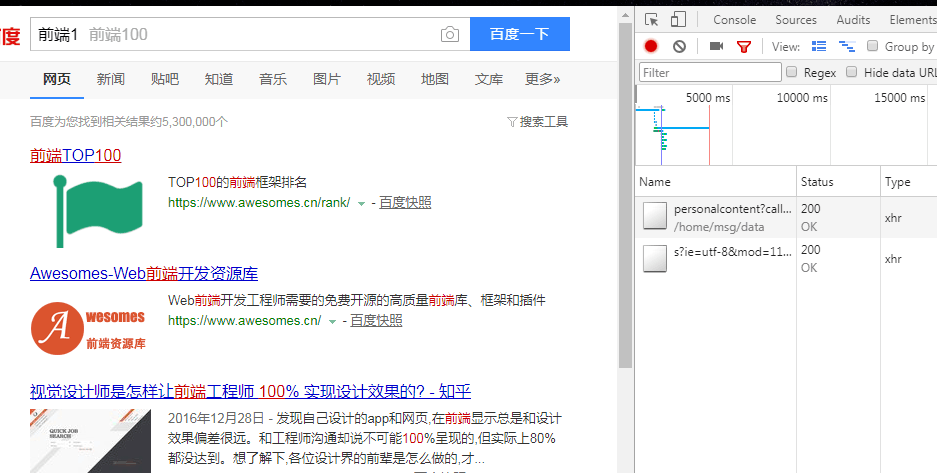This screenshot has width=937, height=473.
Task: Select the 网页 search tab
Action: (x=57, y=79)
